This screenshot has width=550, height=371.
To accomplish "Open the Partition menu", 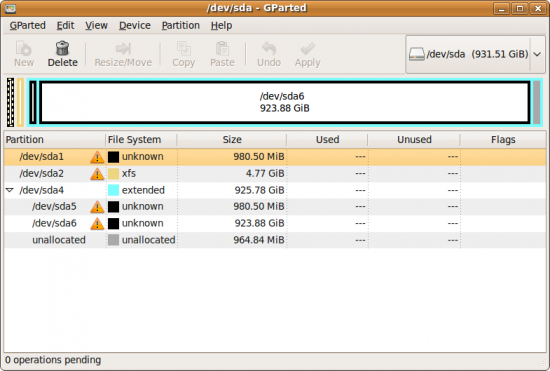I will pos(181,26).
